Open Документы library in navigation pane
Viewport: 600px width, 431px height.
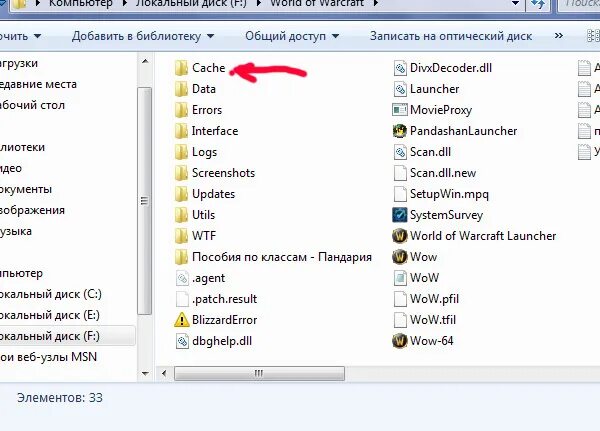(26, 189)
